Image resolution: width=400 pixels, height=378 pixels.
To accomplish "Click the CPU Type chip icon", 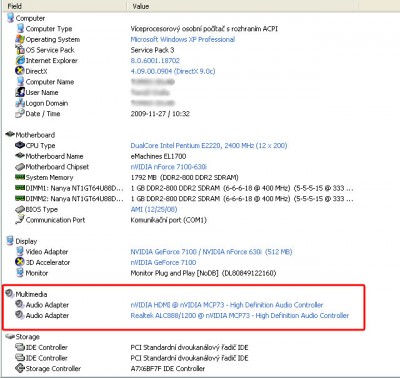I will 20,145.
